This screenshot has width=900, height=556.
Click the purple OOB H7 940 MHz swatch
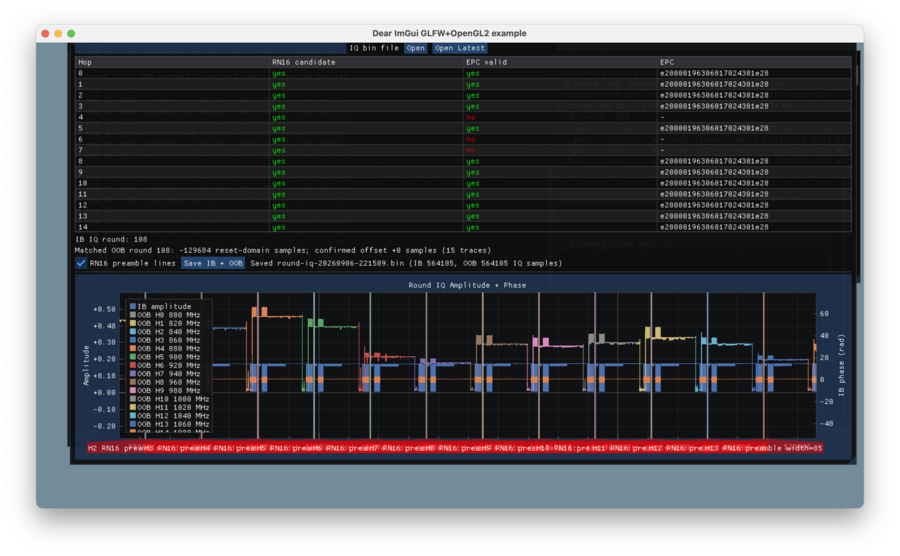133,374
